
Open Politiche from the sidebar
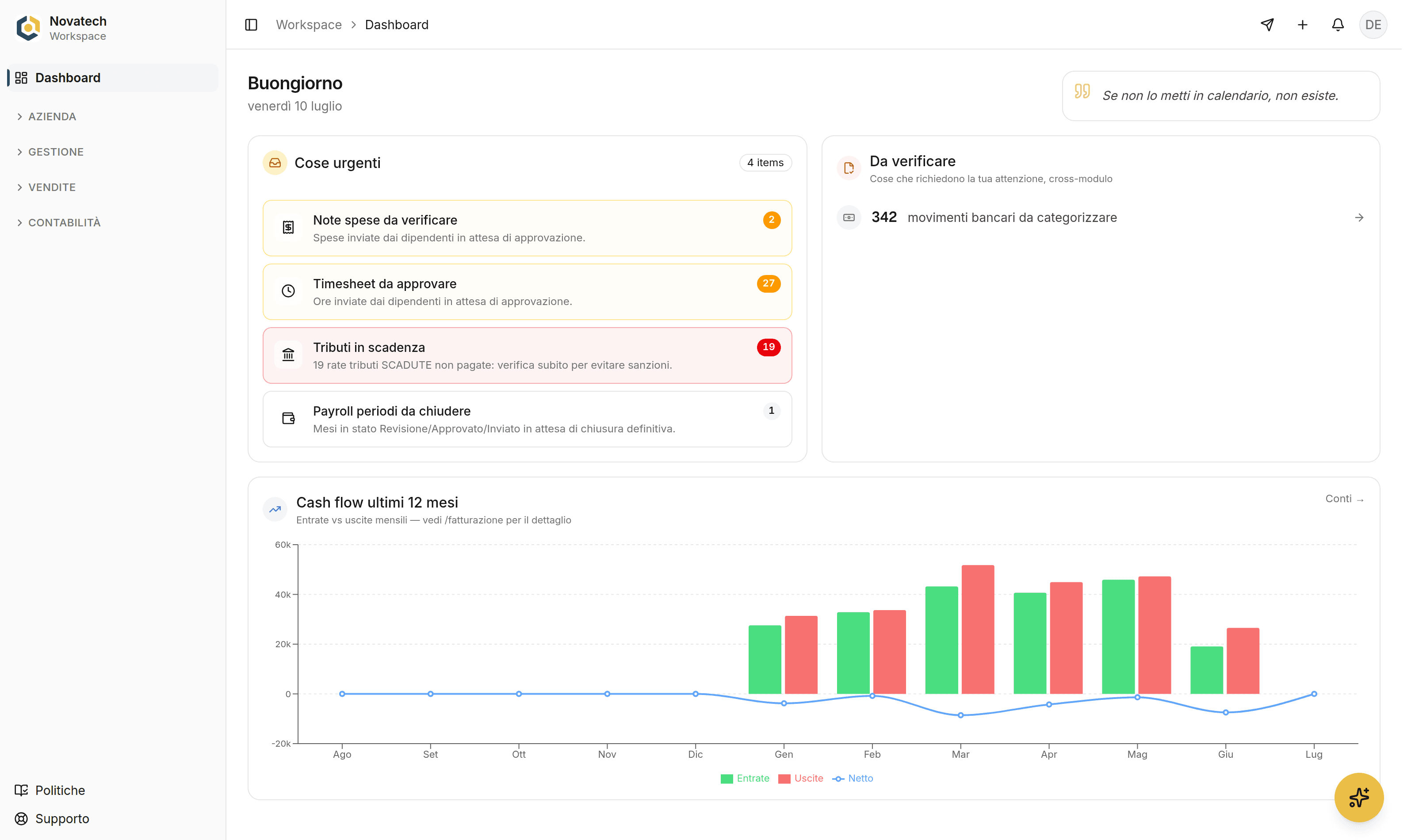tap(60, 790)
